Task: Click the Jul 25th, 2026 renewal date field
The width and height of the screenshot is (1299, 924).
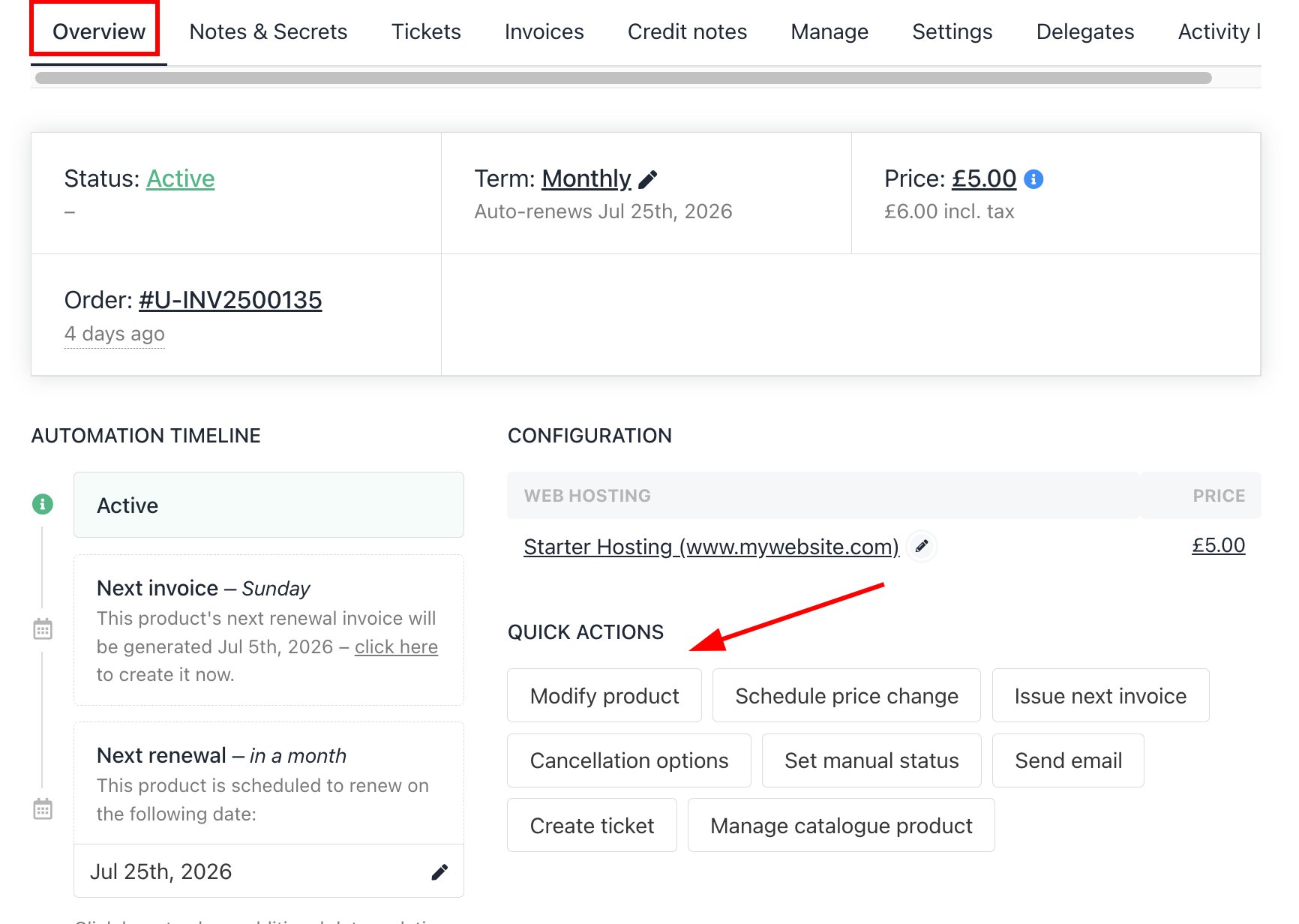Action: (268, 871)
